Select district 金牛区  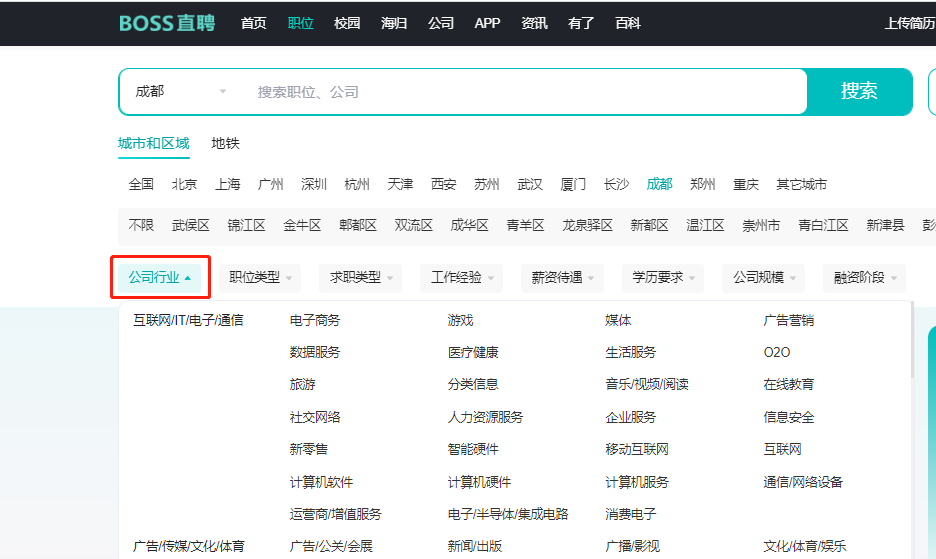coord(302,225)
